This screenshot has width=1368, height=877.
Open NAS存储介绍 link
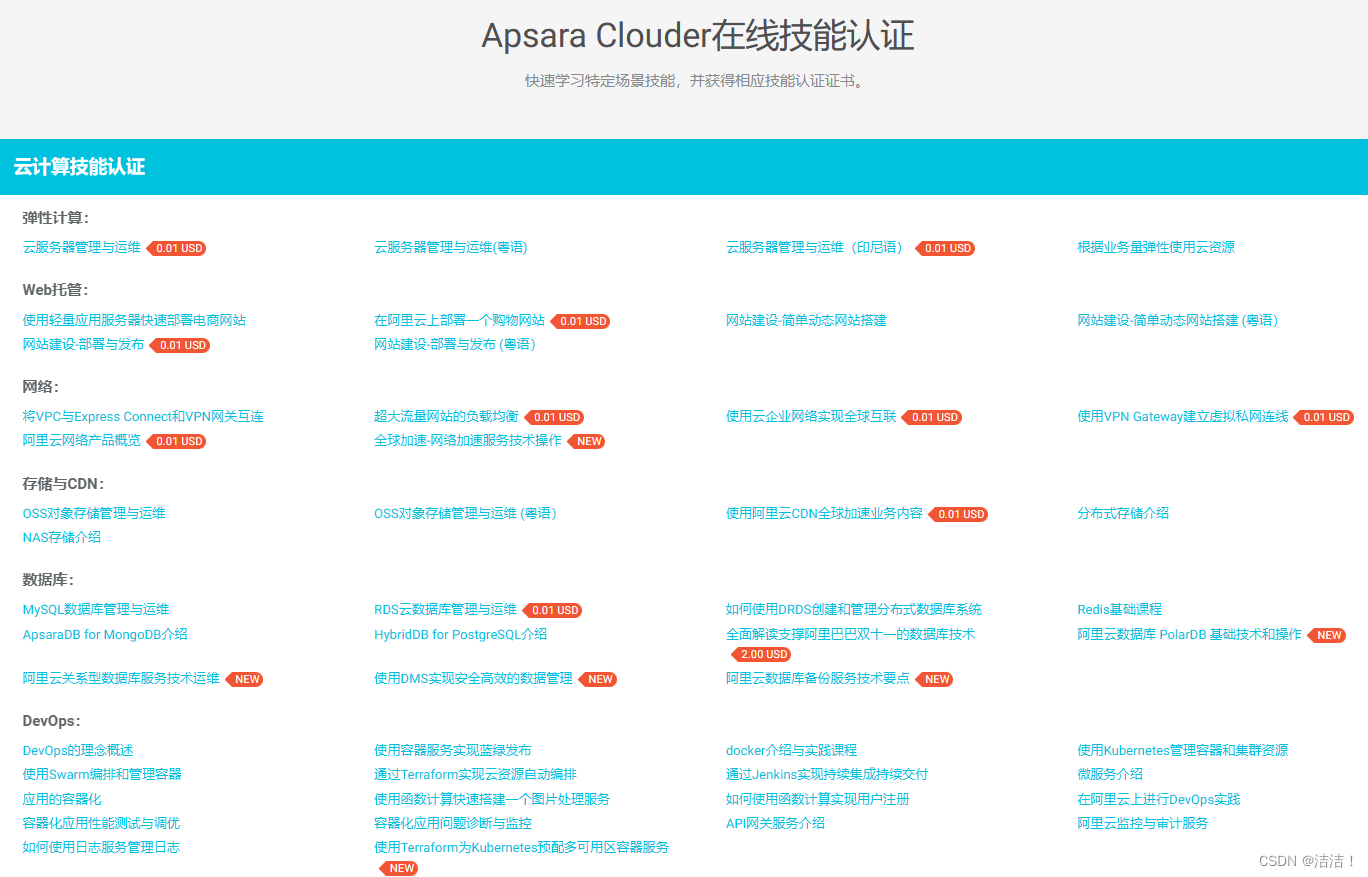pyautogui.click(x=62, y=537)
